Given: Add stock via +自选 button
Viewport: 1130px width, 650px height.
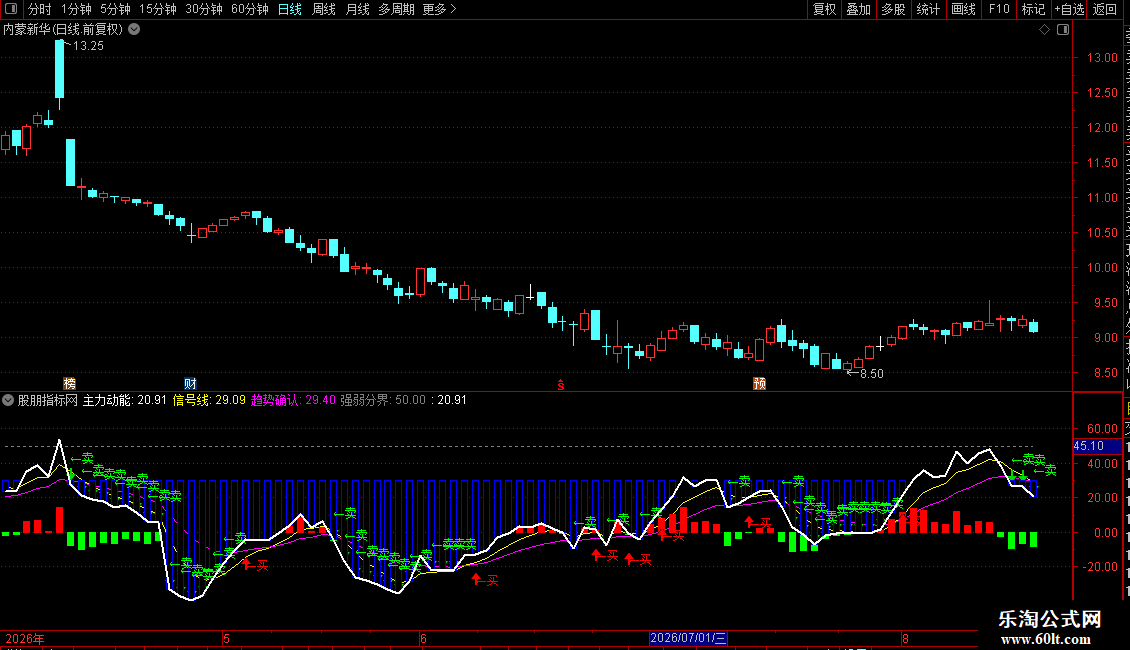Looking at the screenshot, I should pos(1069,9).
